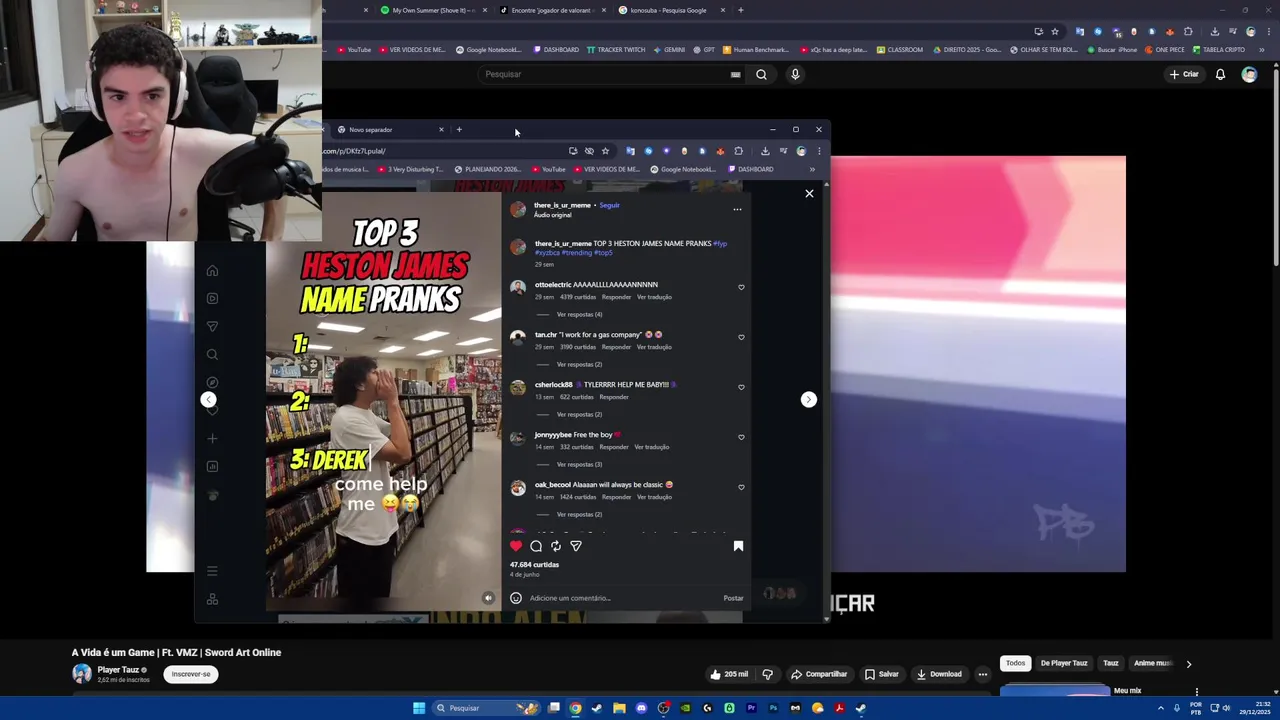Expand replies under the tan.chr comment
Screen dimensions: 1280x720
(579, 364)
